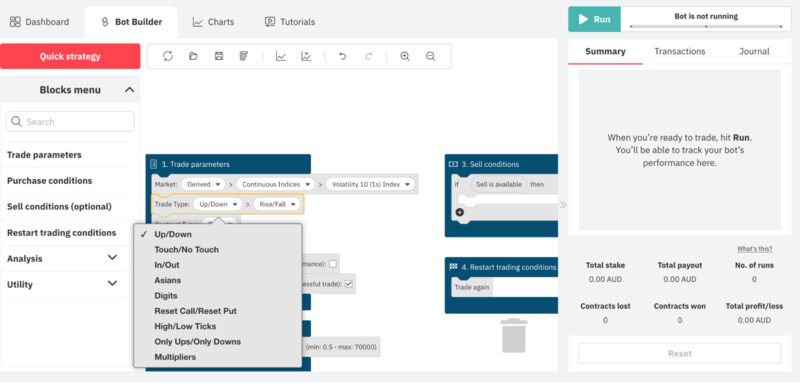Image resolution: width=800 pixels, height=385 pixels.
Task: Sort blocks with the sort icon
Action: pos(244,57)
